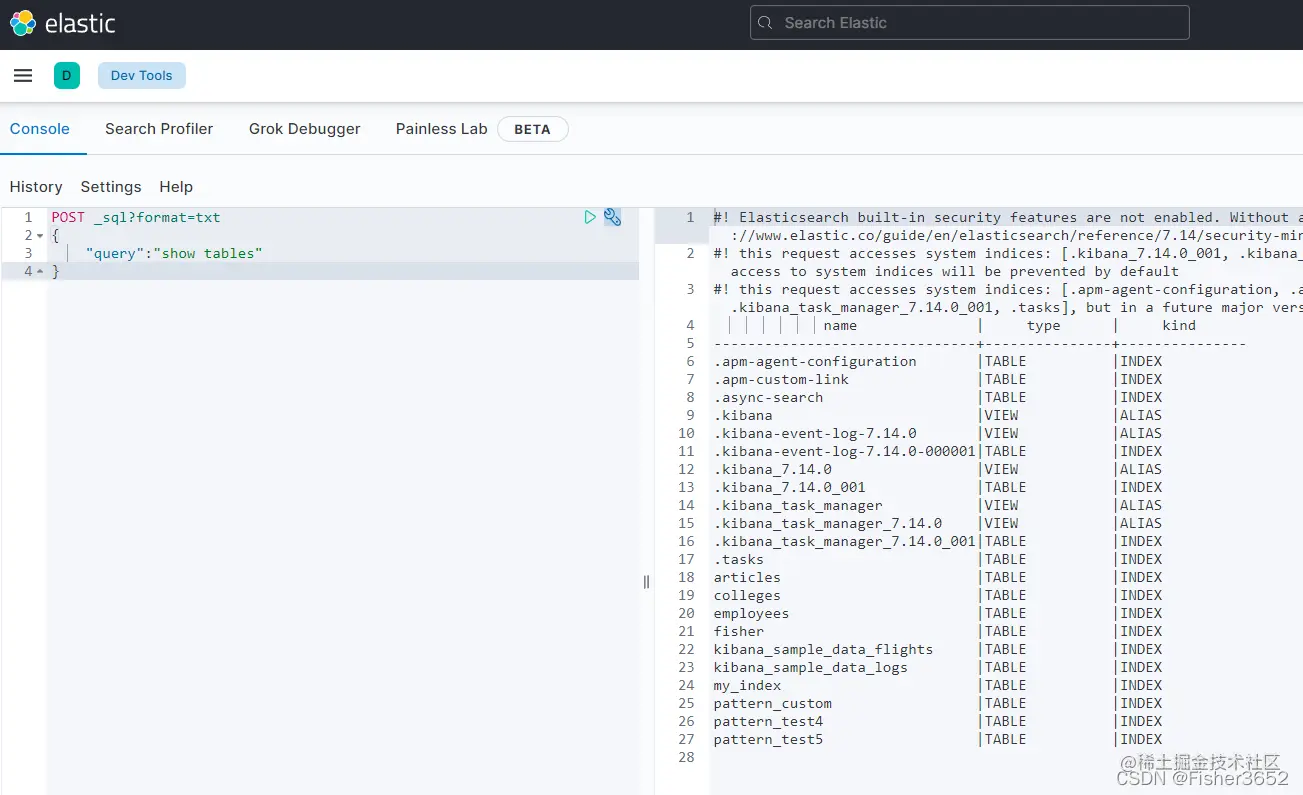Click the "query":"show tables" line

point(174,253)
